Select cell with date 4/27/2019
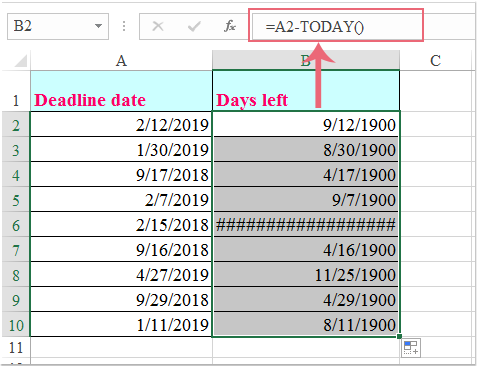477x366 pixels. [121, 274]
